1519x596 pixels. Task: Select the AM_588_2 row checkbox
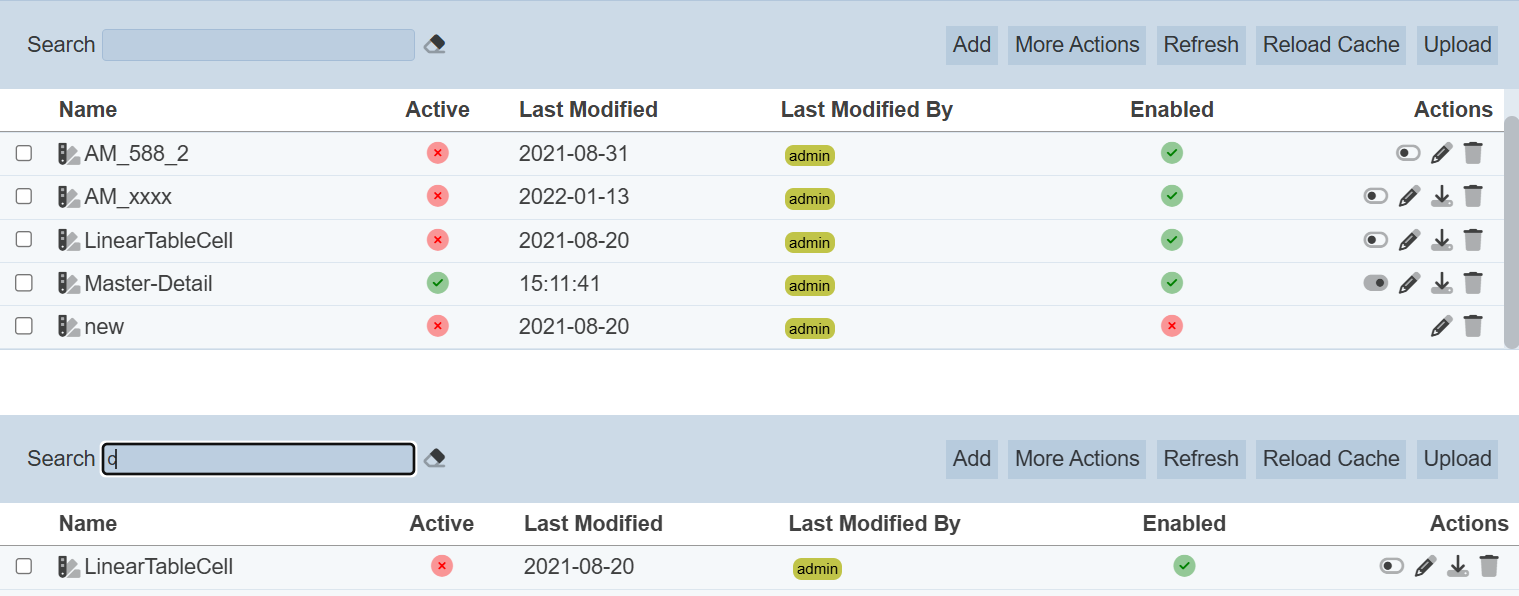pos(24,153)
